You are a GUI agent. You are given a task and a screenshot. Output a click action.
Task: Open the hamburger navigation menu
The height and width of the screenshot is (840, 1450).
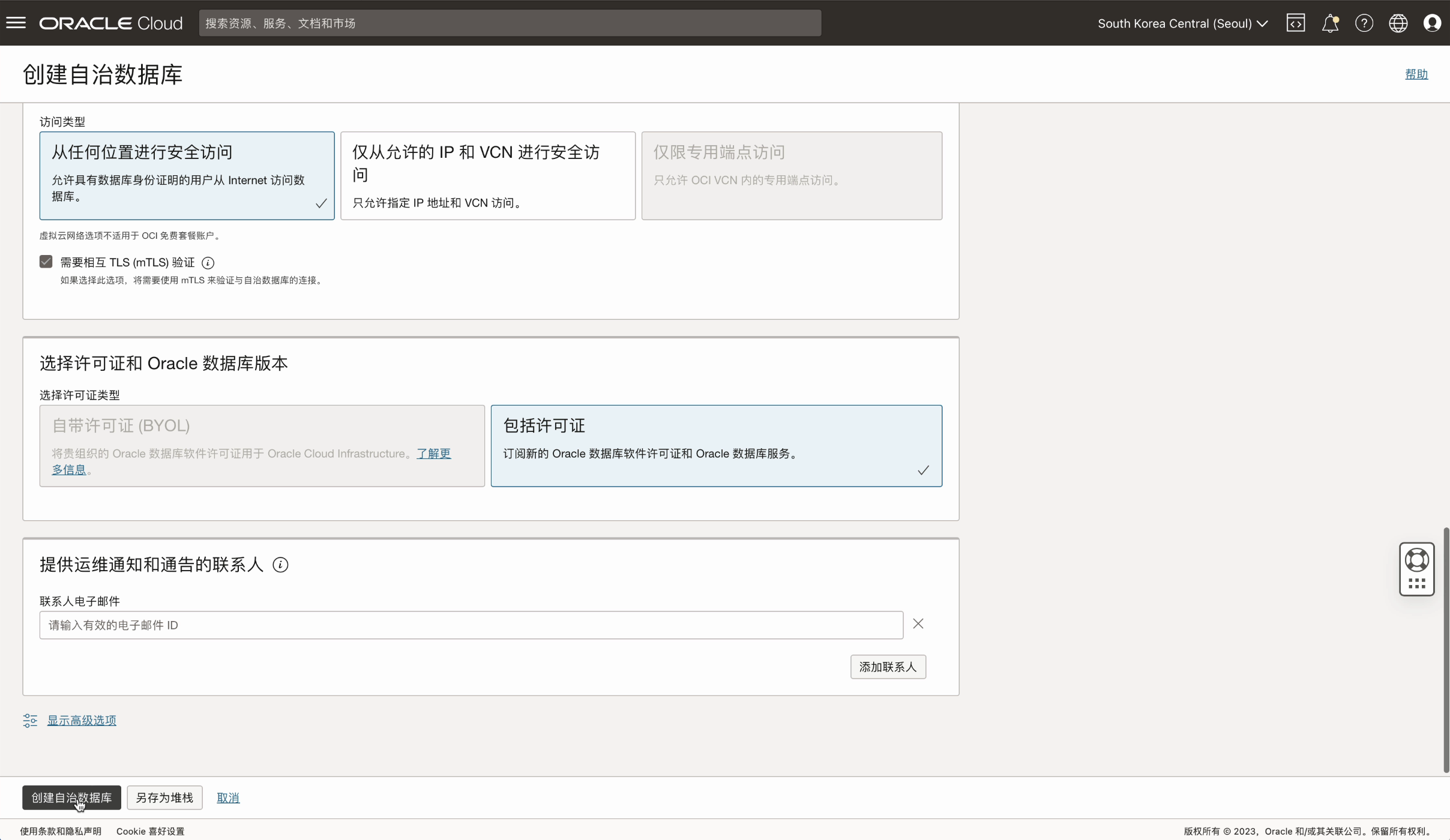[16, 23]
